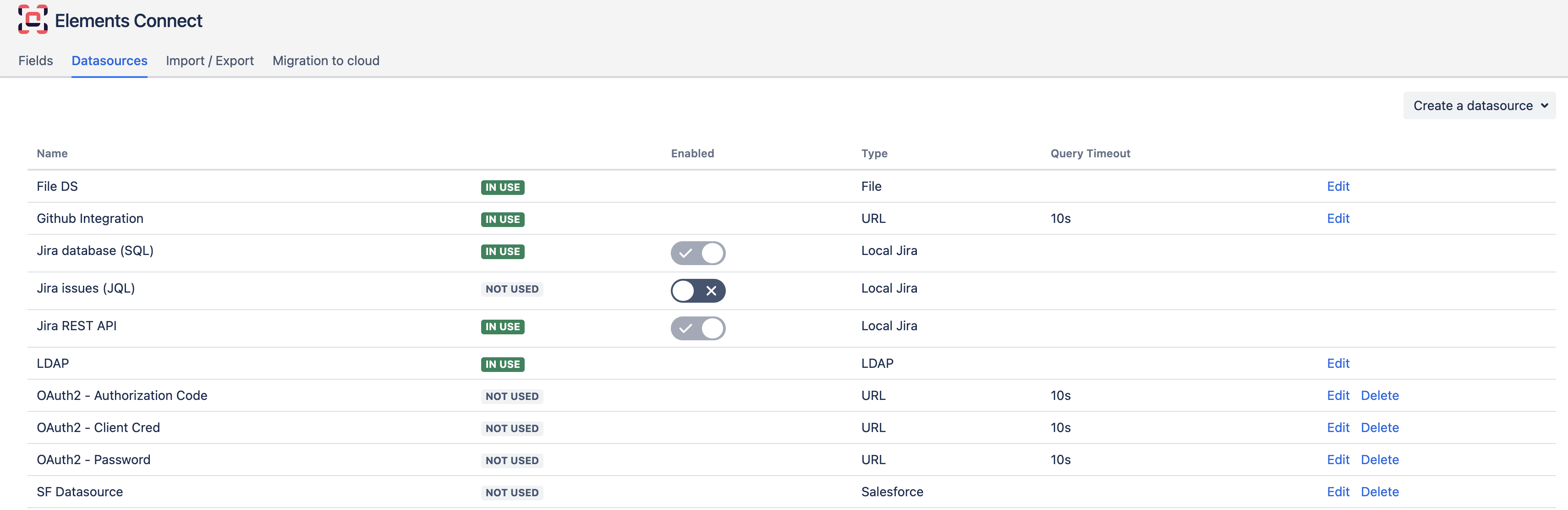This screenshot has width=1568, height=510.
Task: Edit OAuth2 - Client Cred datasource
Action: click(x=1338, y=428)
